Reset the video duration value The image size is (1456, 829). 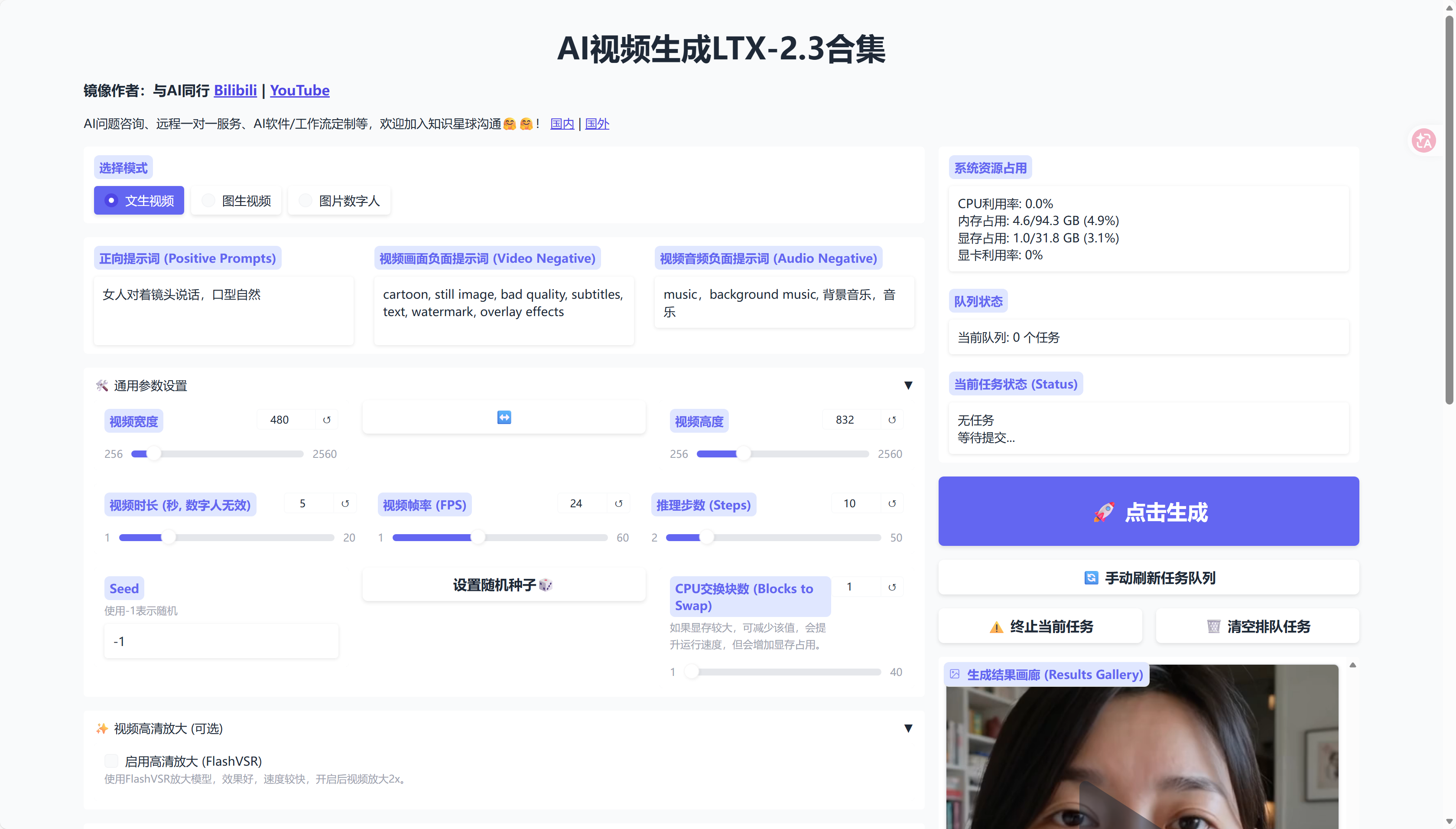pyautogui.click(x=345, y=504)
